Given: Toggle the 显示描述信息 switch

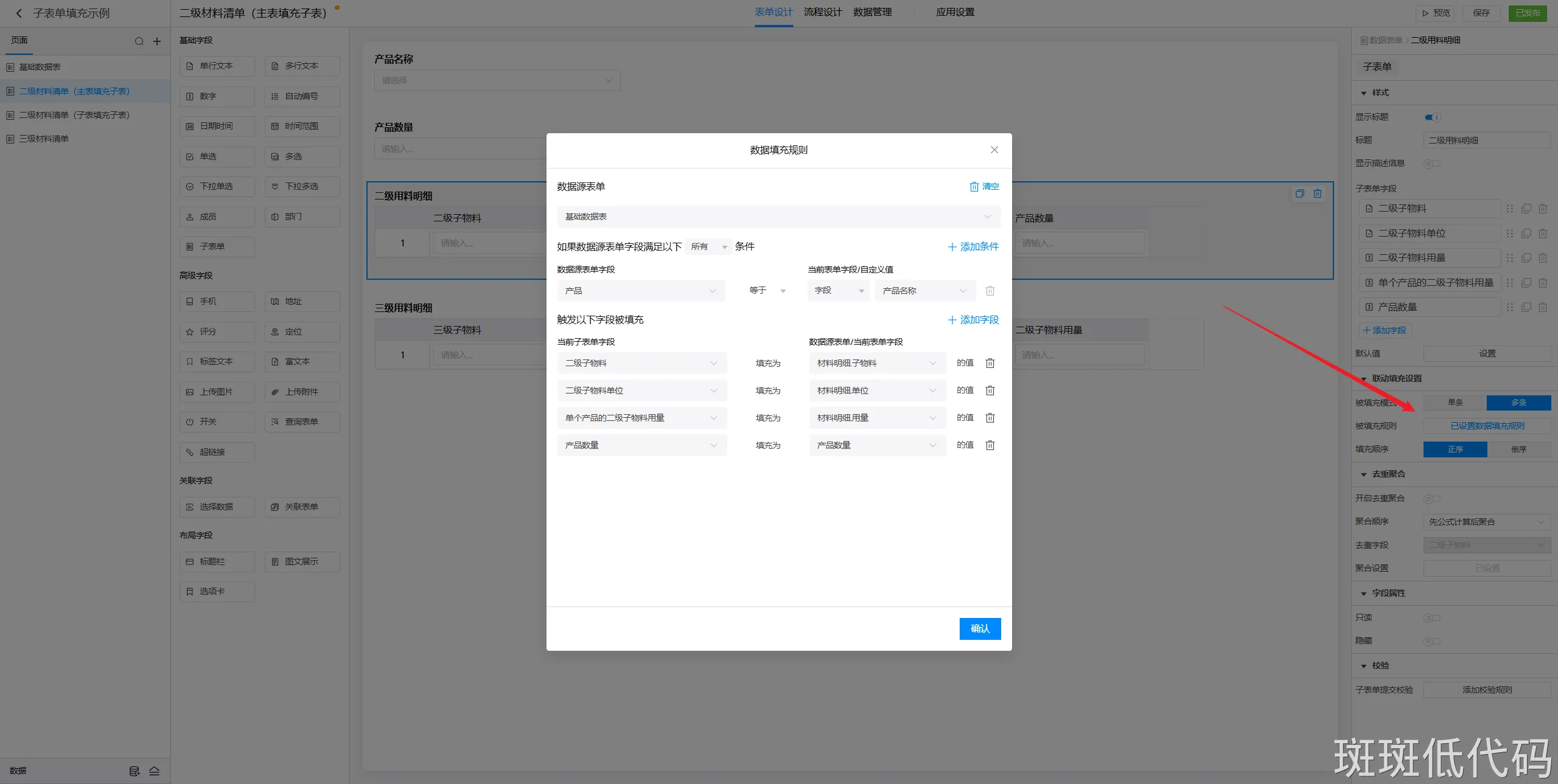Looking at the screenshot, I should point(1431,164).
